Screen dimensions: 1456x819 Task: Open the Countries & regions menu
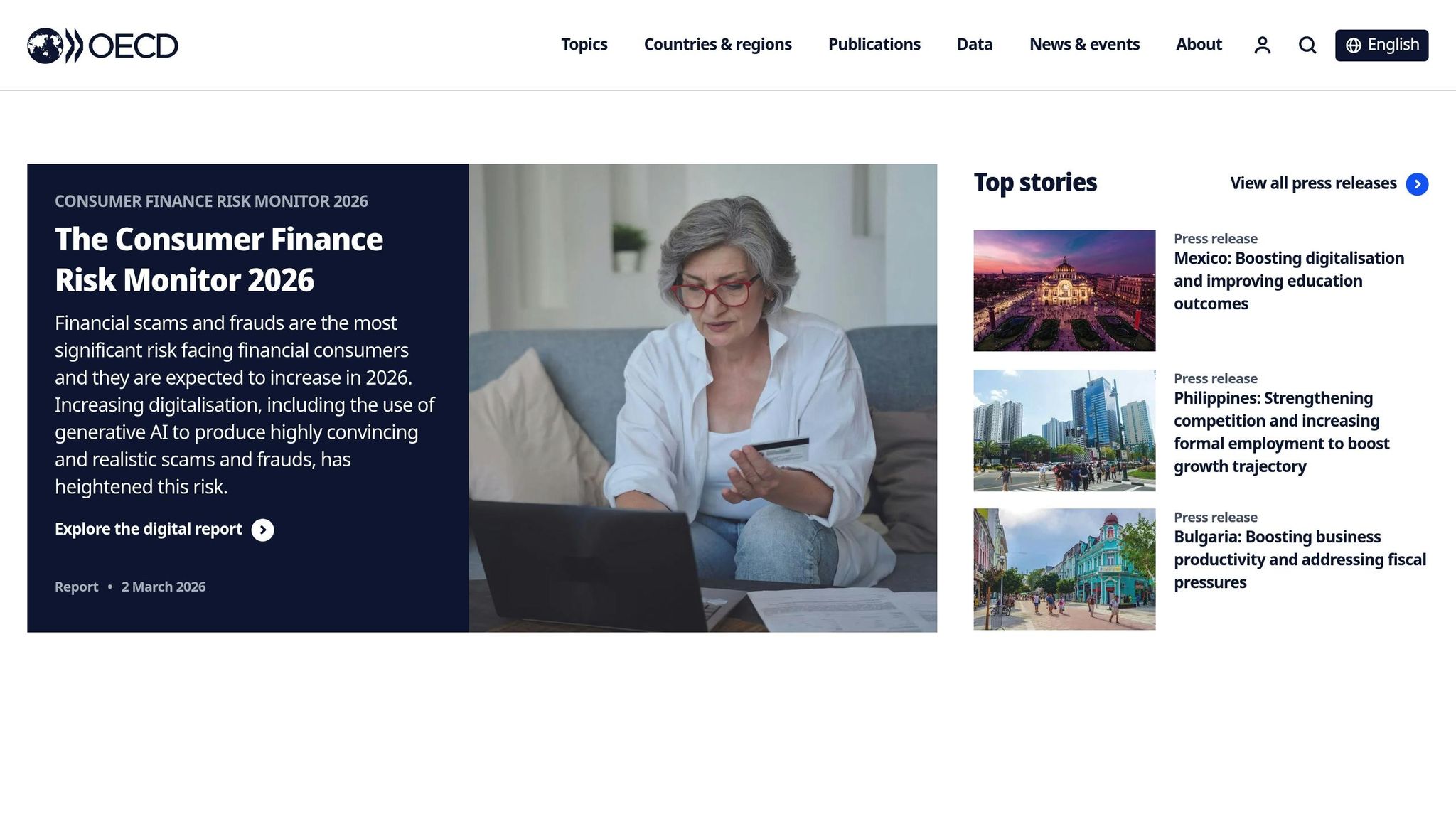point(717,45)
